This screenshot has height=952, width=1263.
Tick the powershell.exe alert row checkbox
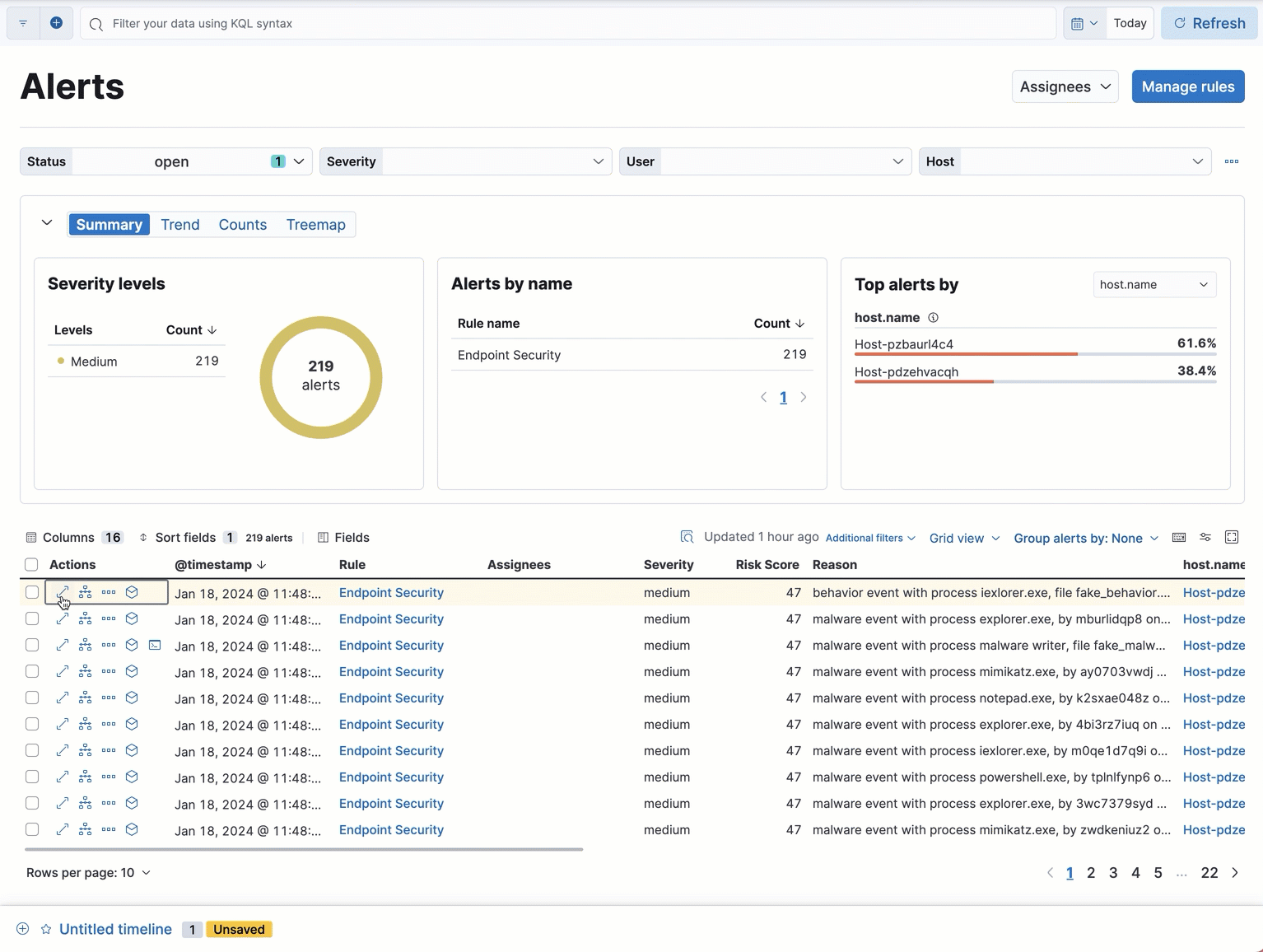[x=32, y=777]
